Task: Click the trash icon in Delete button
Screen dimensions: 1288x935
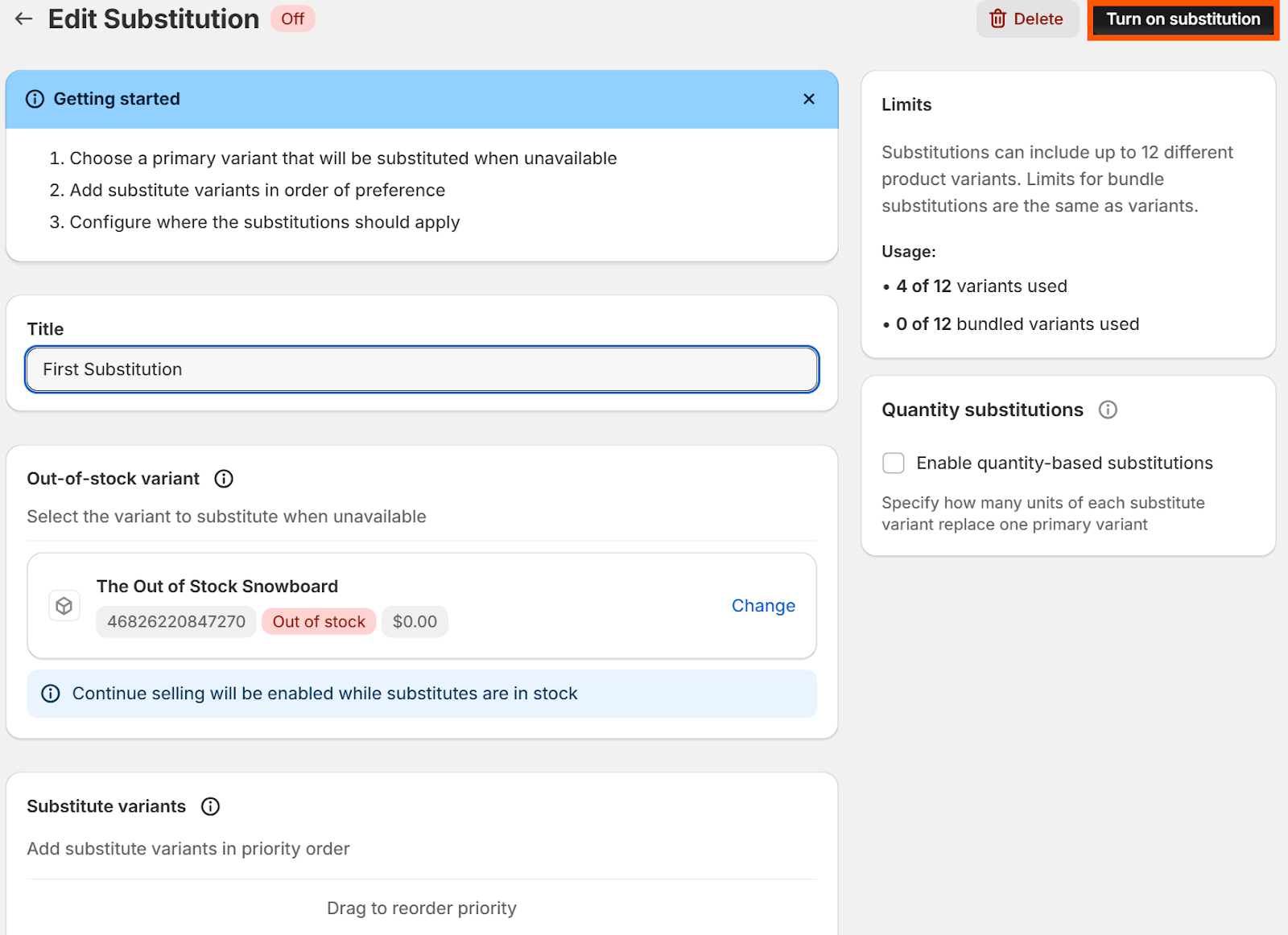Action: tap(997, 19)
